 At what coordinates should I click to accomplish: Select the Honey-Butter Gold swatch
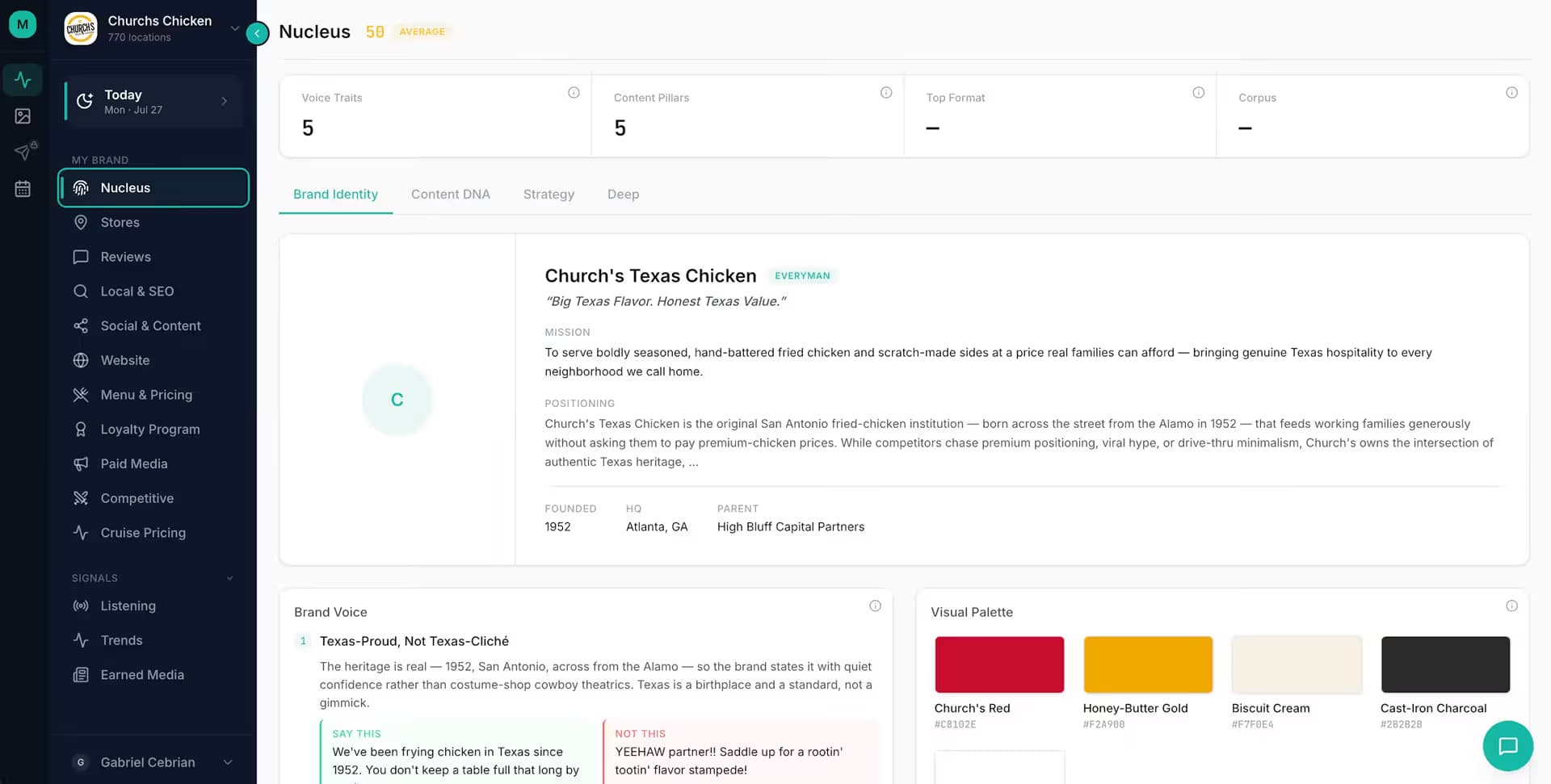(x=1148, y=665)
